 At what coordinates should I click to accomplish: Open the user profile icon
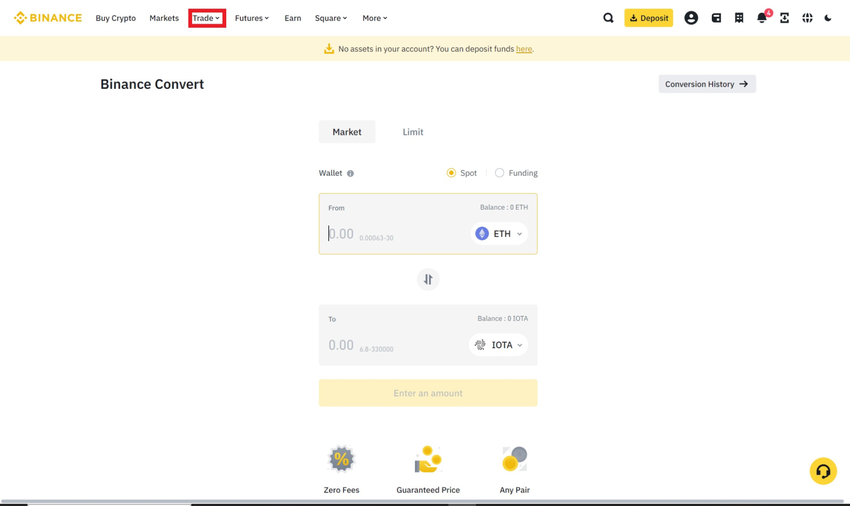691,18
